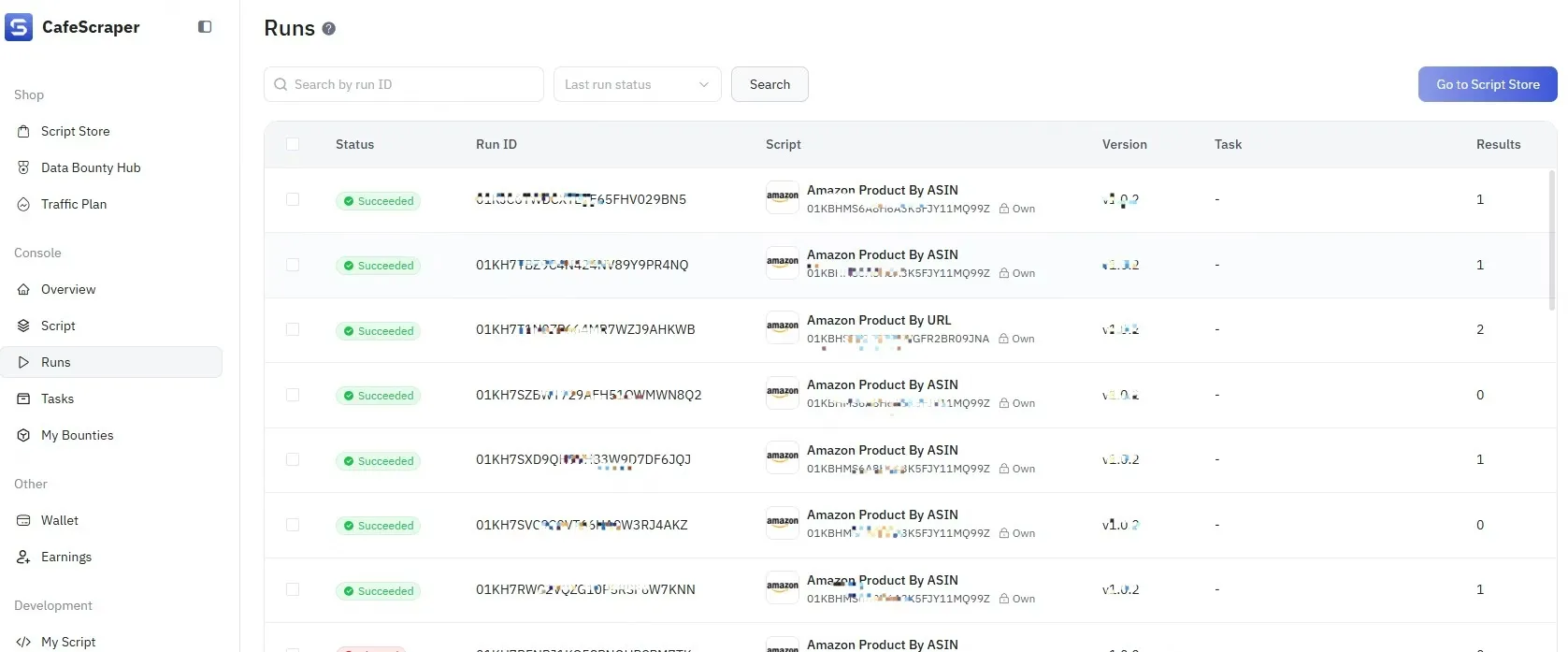
Task: Open Tasks from the sidebar
Action: [x=57, y=399]
